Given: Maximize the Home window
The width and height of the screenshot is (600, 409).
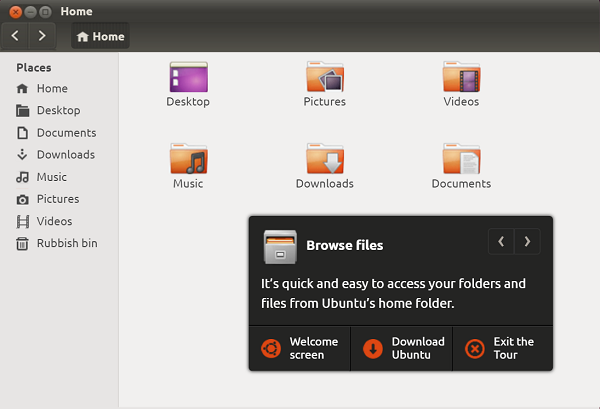Looking at the screenshot, I should pos(46,12).
